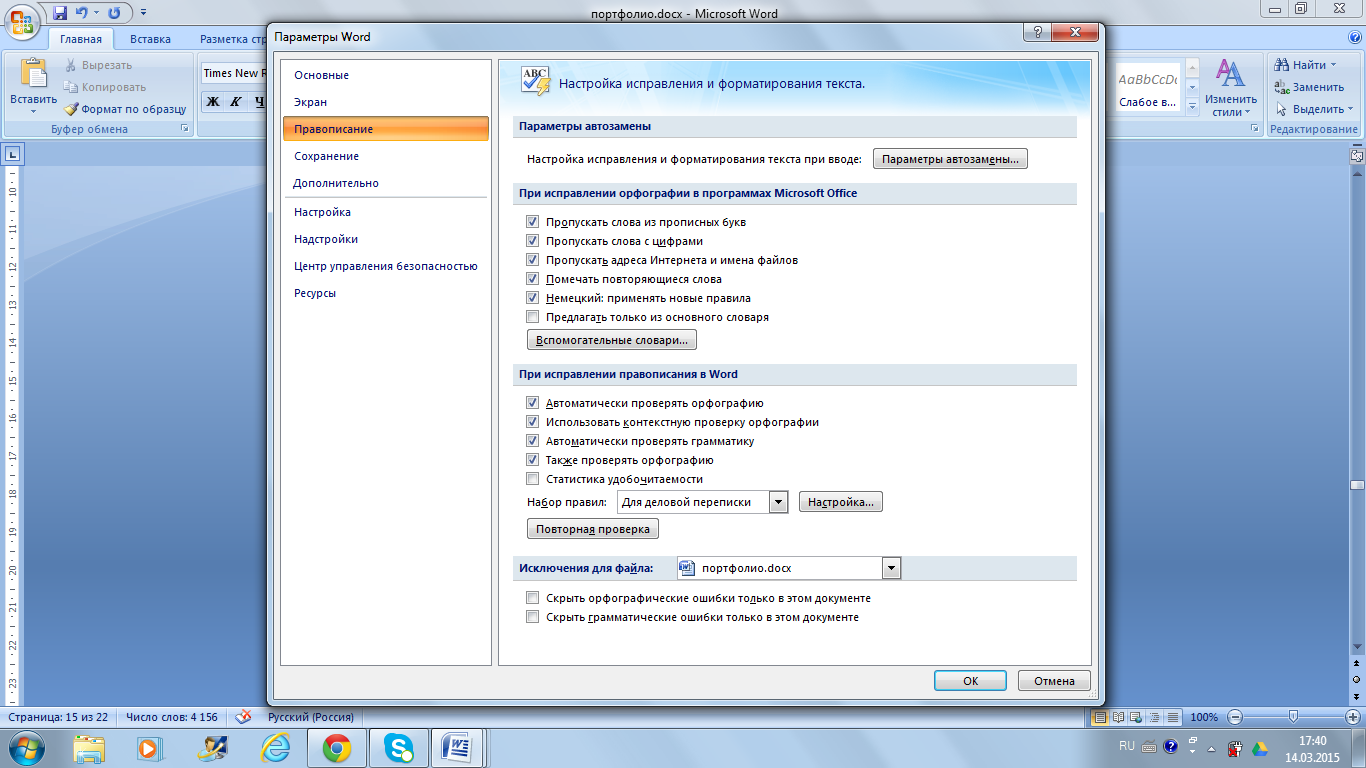
Task: Click Настройка... button beside rule set
Action: (841, 502)
